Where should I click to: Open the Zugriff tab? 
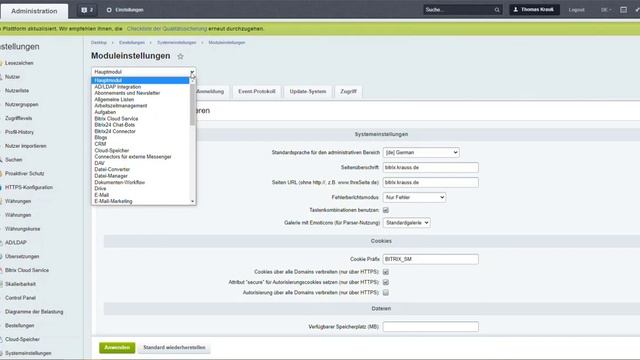(x=348, y=91)
